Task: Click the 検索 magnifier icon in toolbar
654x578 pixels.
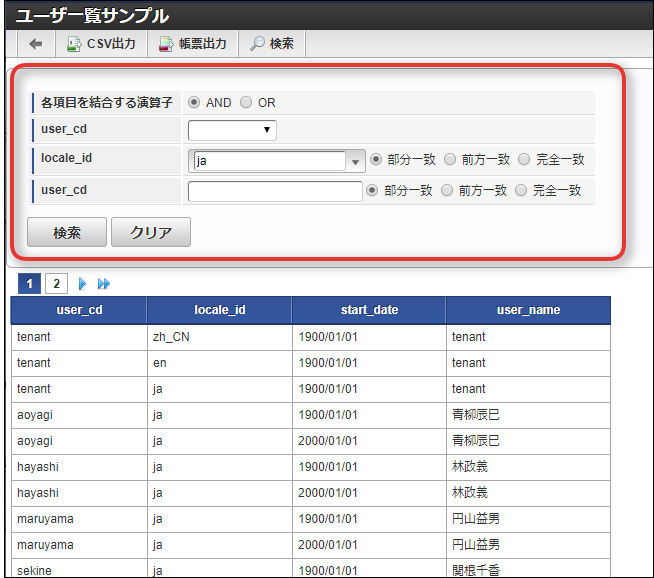Action: click(257, 44)
